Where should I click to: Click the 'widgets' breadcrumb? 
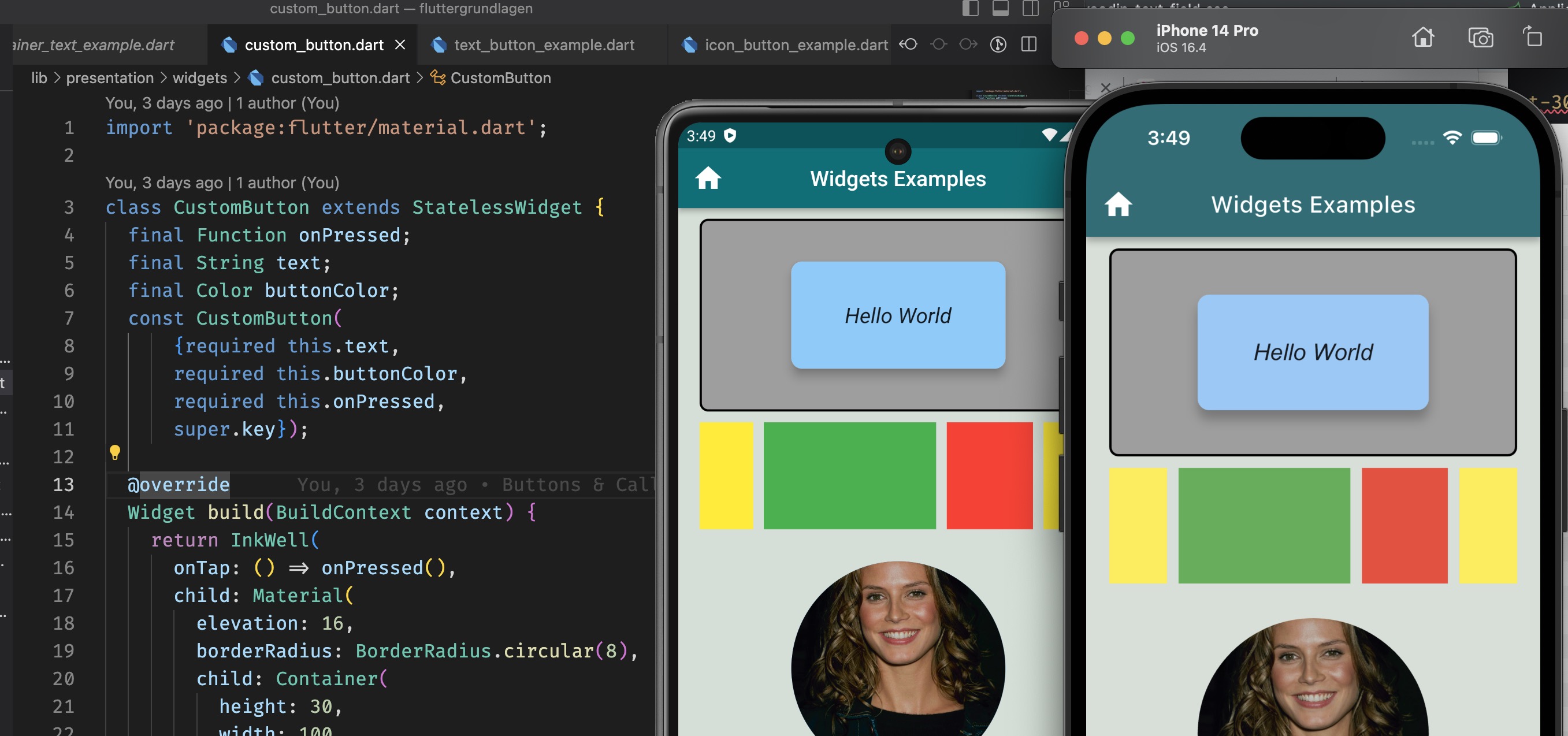tap(200, 78)
